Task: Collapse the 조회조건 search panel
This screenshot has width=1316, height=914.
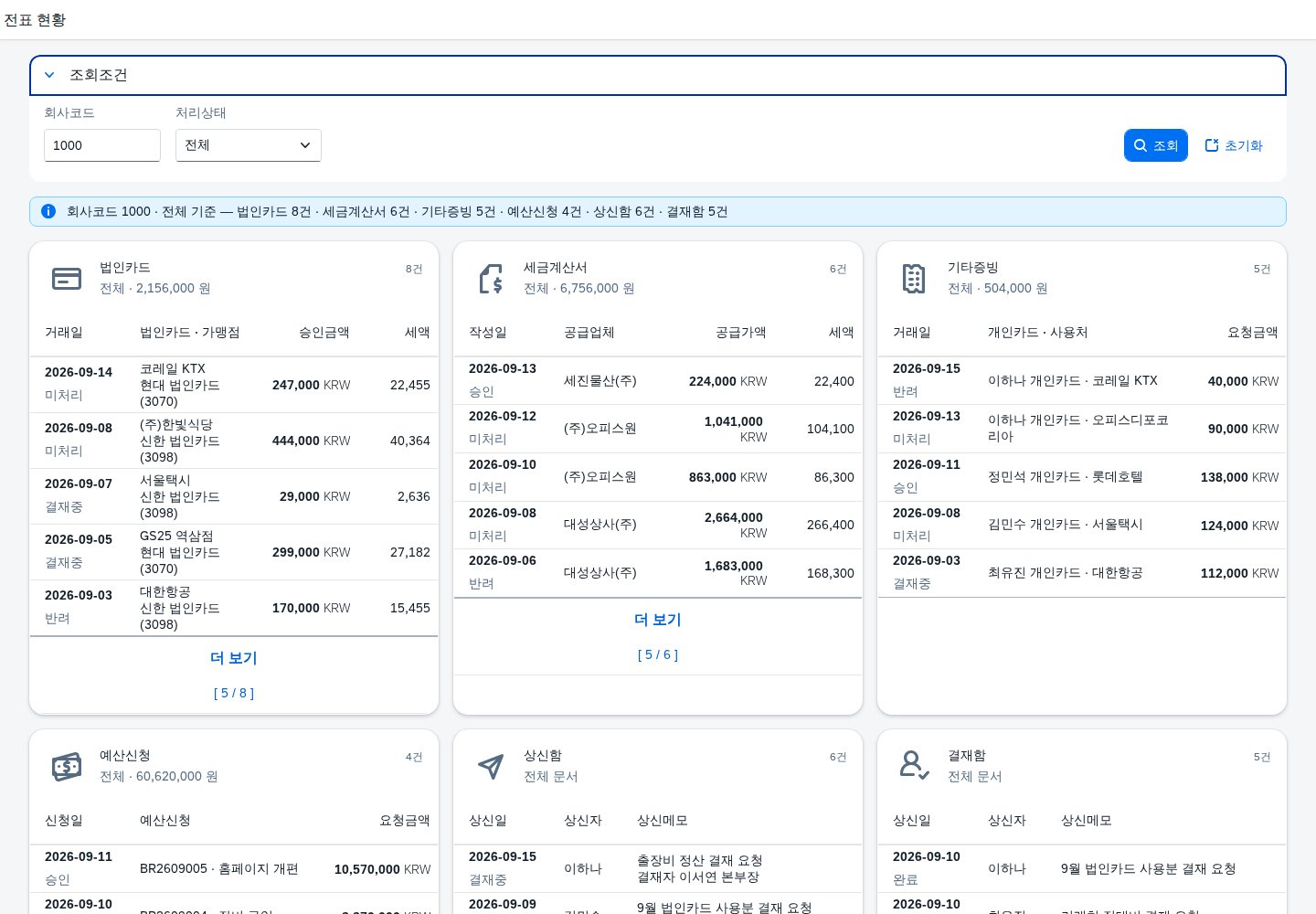Action: (x=49, y=75)
